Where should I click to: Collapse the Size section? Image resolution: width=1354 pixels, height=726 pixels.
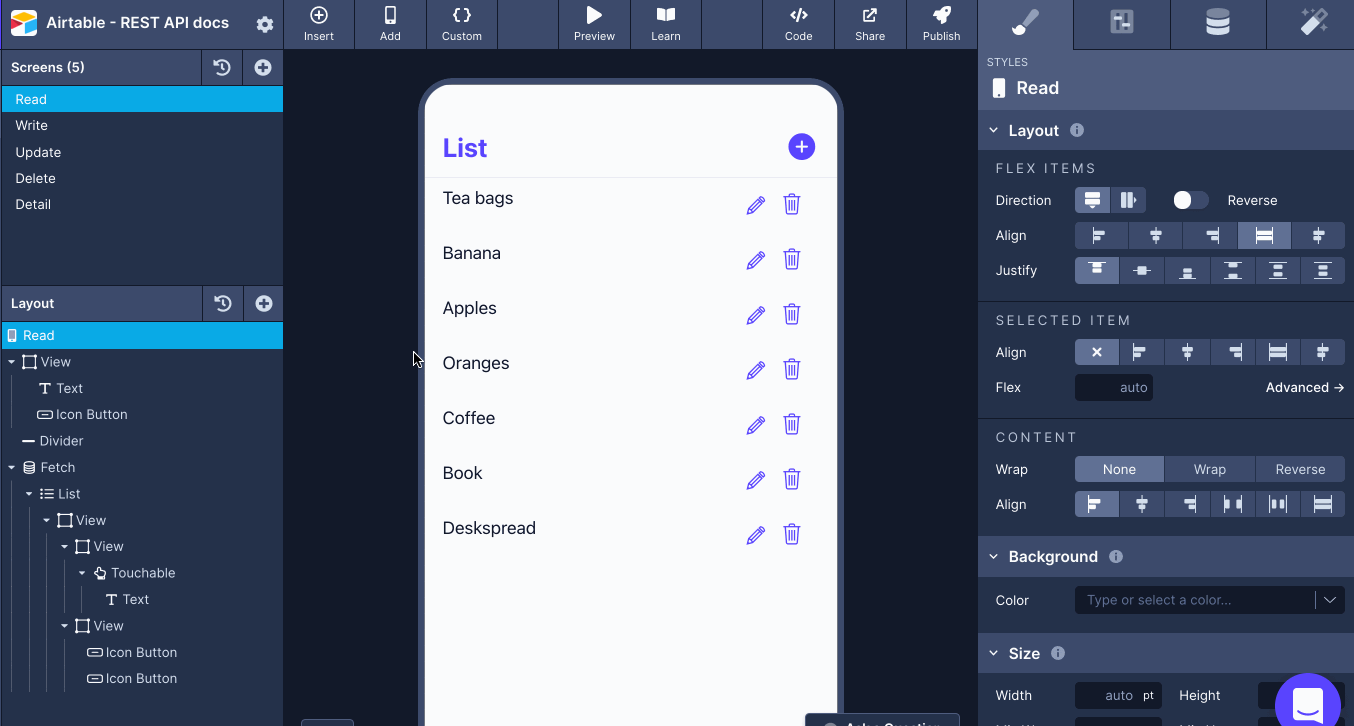coord(994,654)
